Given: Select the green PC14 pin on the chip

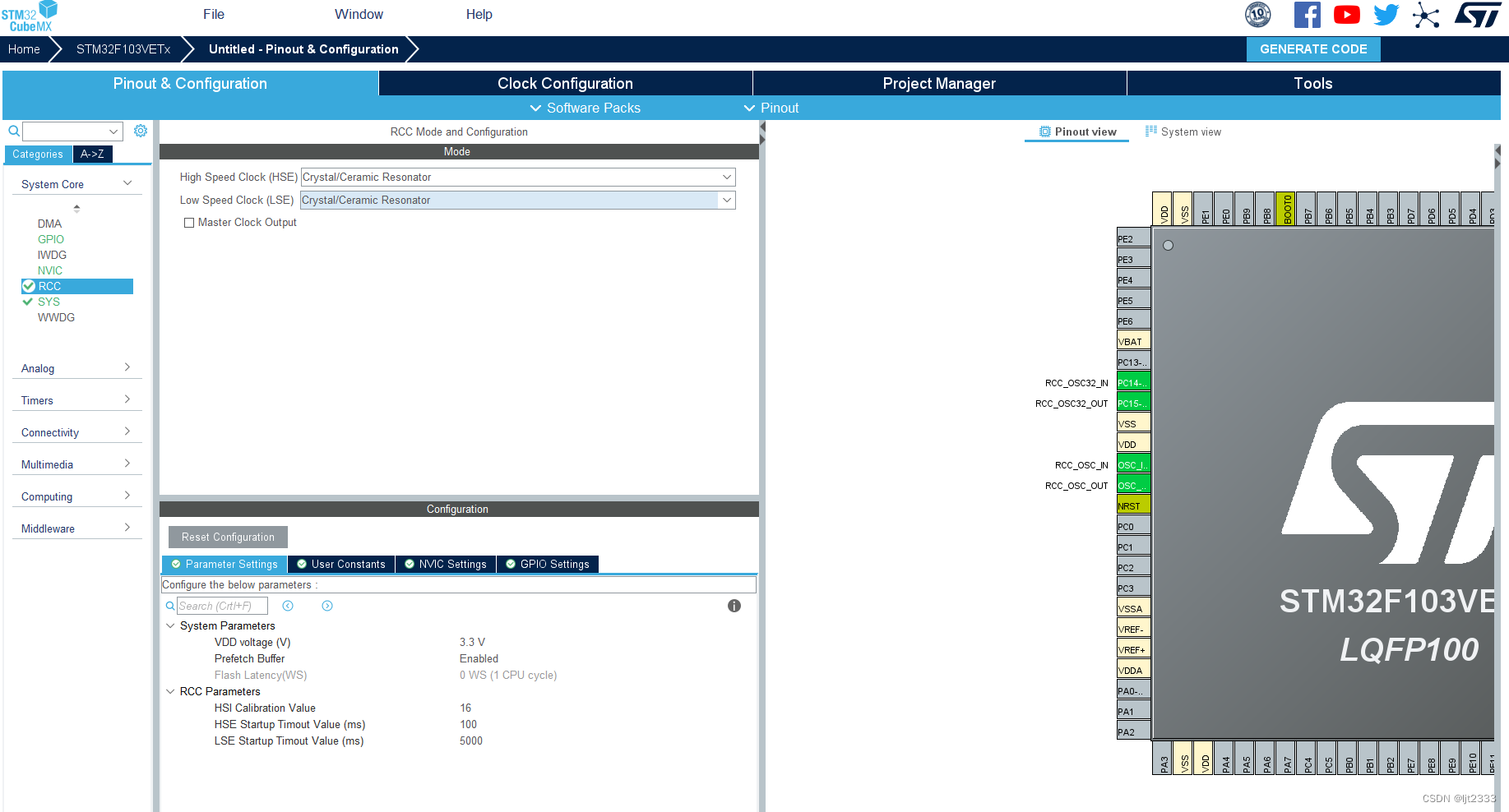Looking at the screenshot, I should 1133,382.
